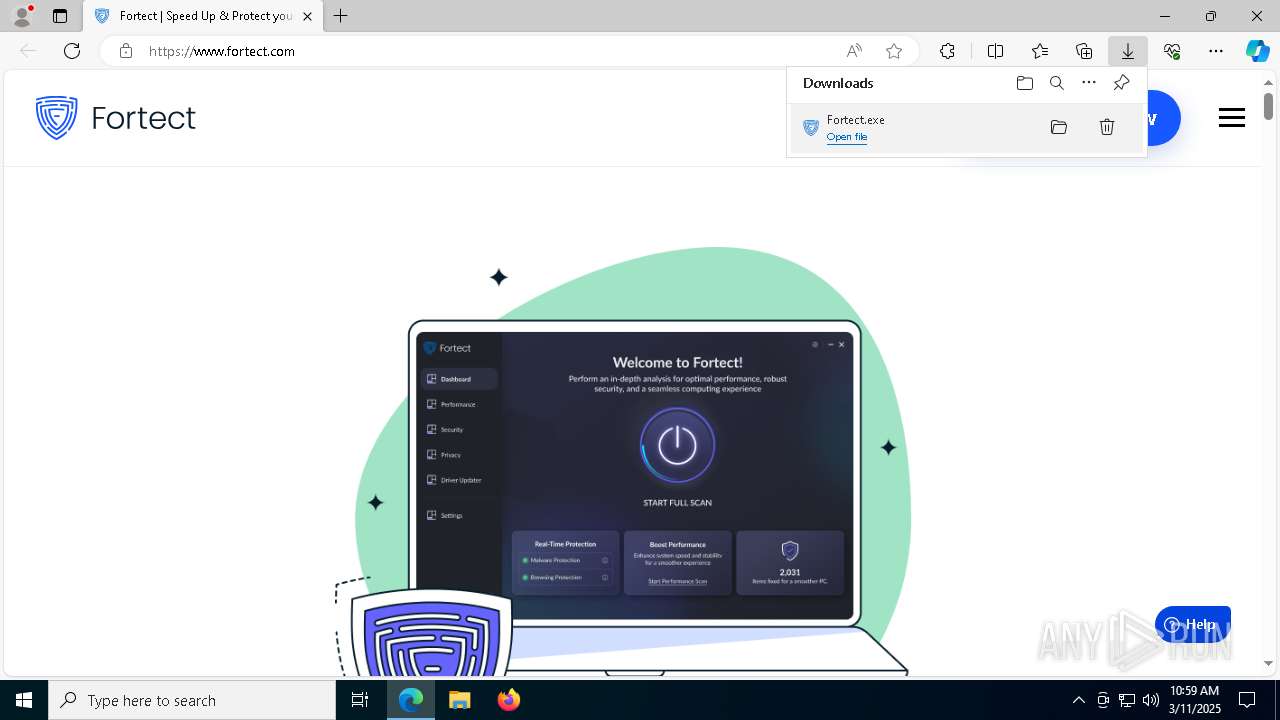Toggle the Downloads toolbar button
The image size is (1280, 720).
click(1128, 51)
